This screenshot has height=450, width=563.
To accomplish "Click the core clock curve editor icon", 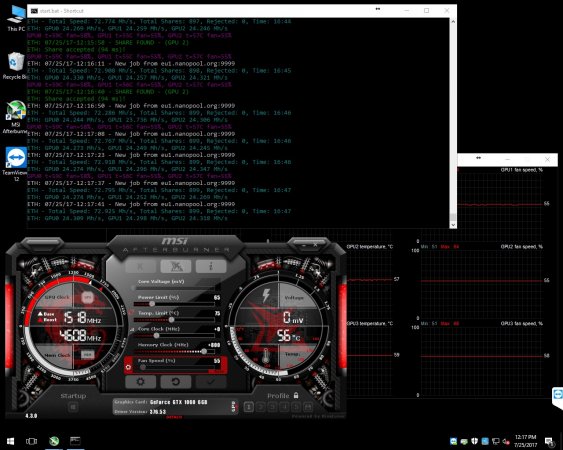I will point(131,329).
